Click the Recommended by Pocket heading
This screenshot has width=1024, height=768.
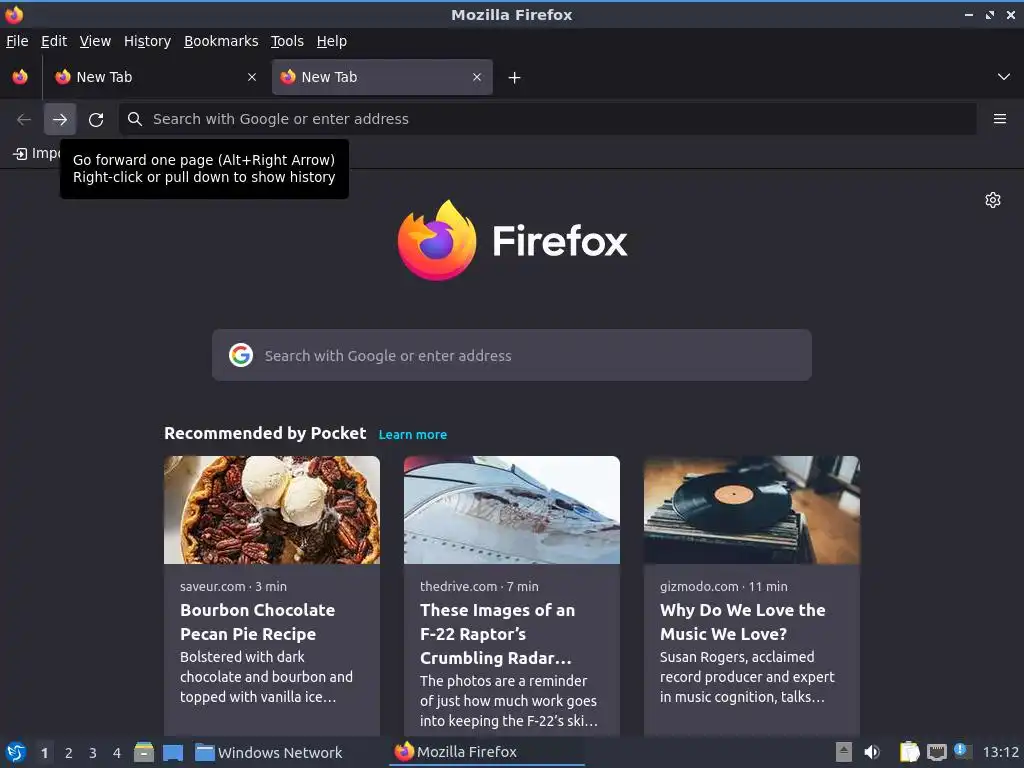point(265,434)
